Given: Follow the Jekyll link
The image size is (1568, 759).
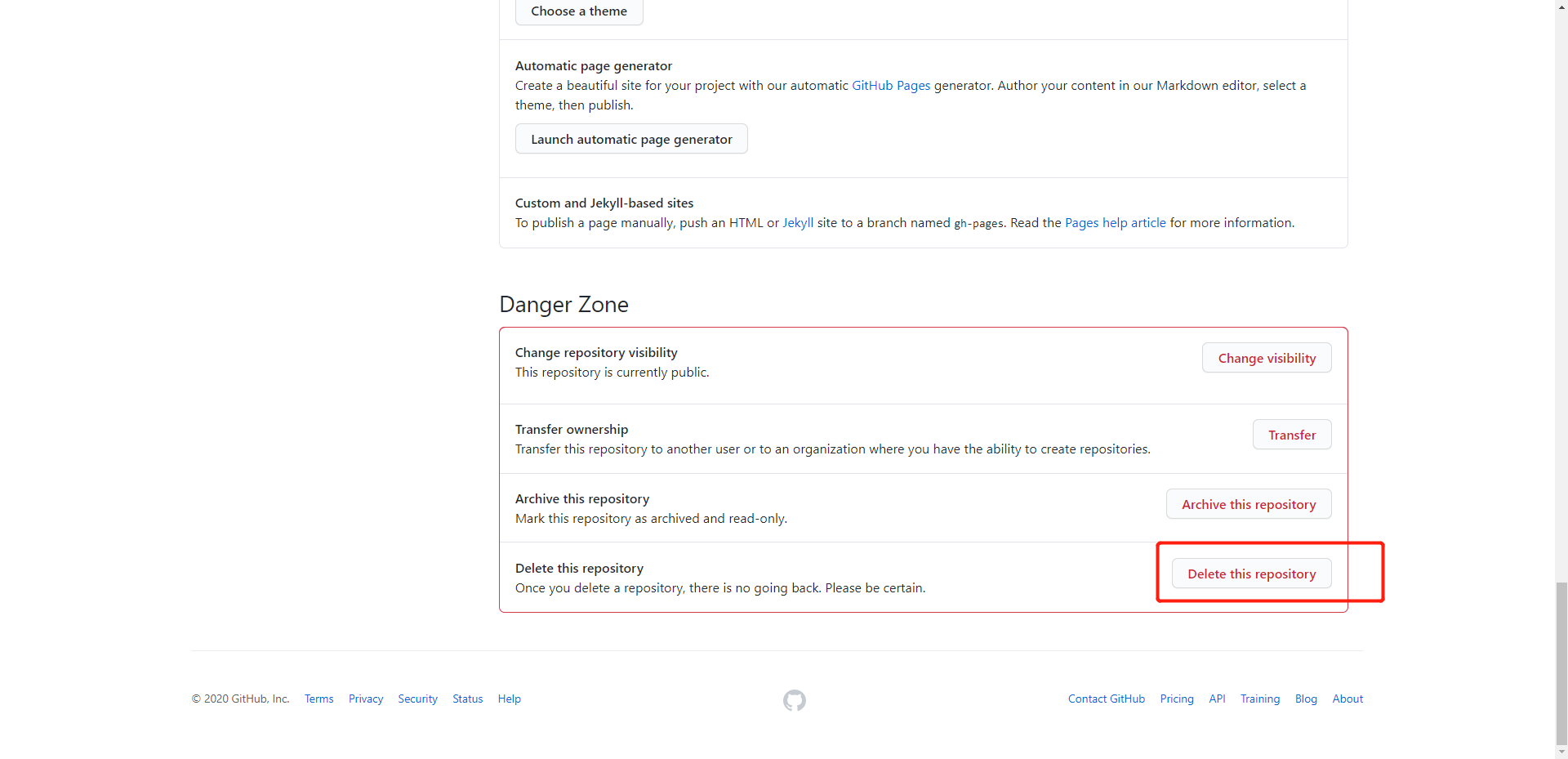Looking at the screenshot, I should tap(798, 223).
